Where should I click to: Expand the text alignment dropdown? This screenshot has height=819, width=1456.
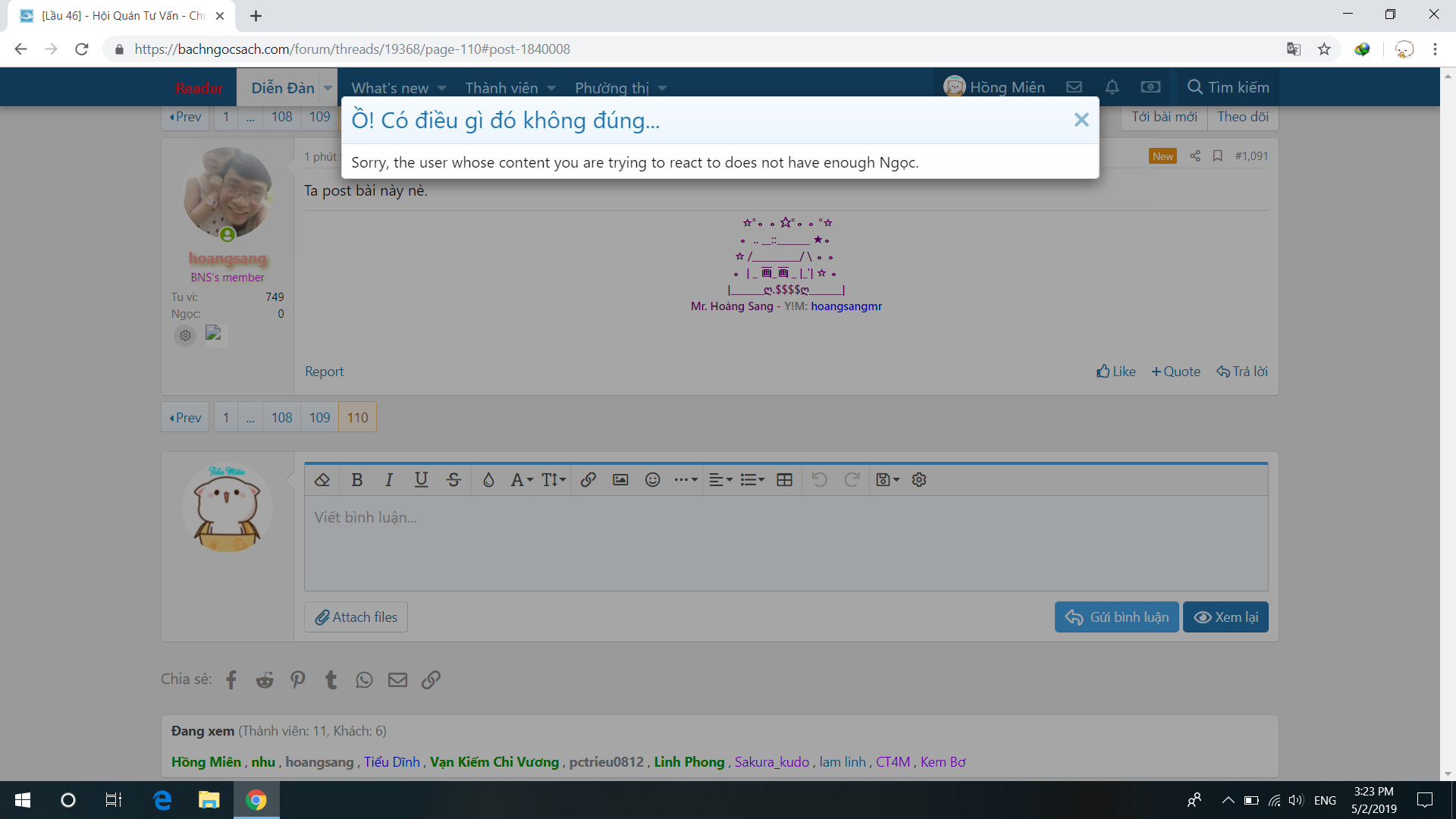(720, 480)
